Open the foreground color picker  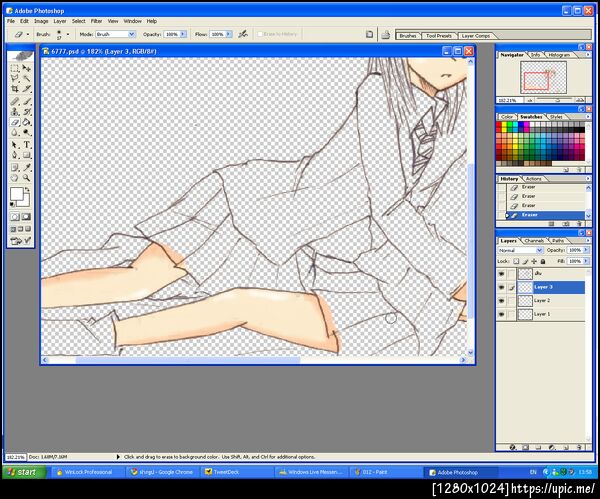(x=16, y=194)
